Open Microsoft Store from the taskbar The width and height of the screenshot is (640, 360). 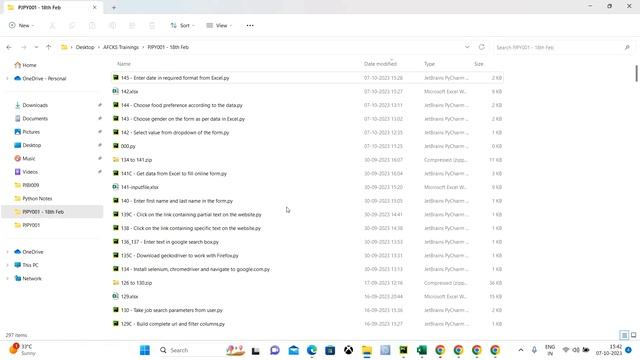[330, 350]
